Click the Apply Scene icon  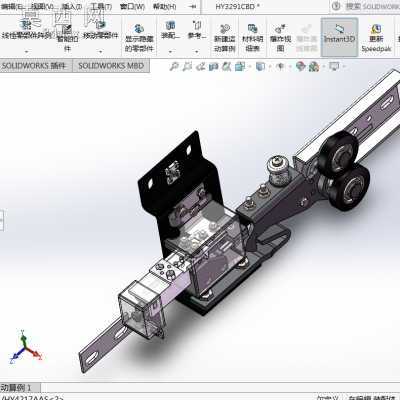point(314,67)
